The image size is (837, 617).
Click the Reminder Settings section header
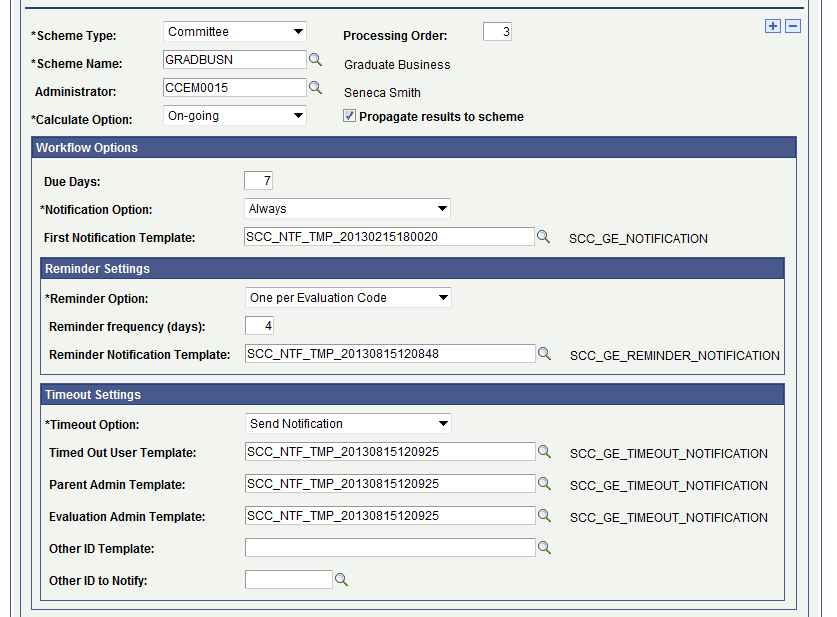pyautogui.click(x=412, y=268)
